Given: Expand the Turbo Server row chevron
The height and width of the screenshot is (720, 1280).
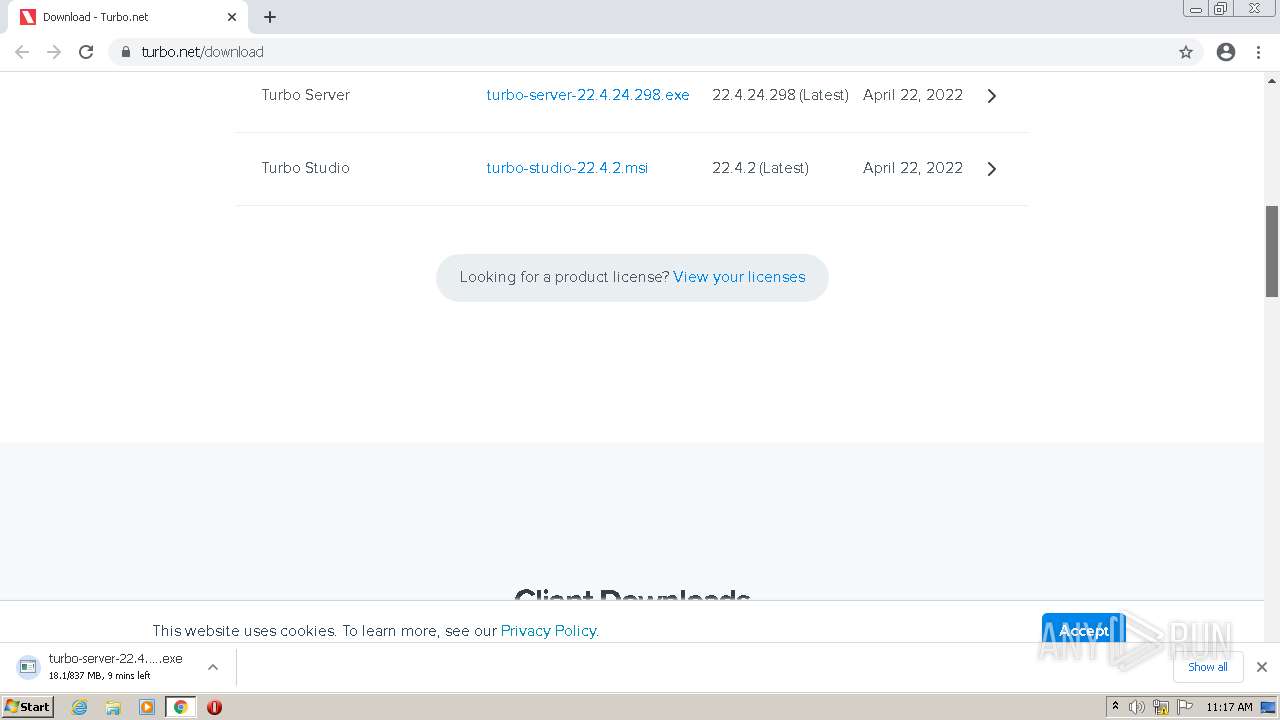Looking at the screenshot, I should 992,96.
